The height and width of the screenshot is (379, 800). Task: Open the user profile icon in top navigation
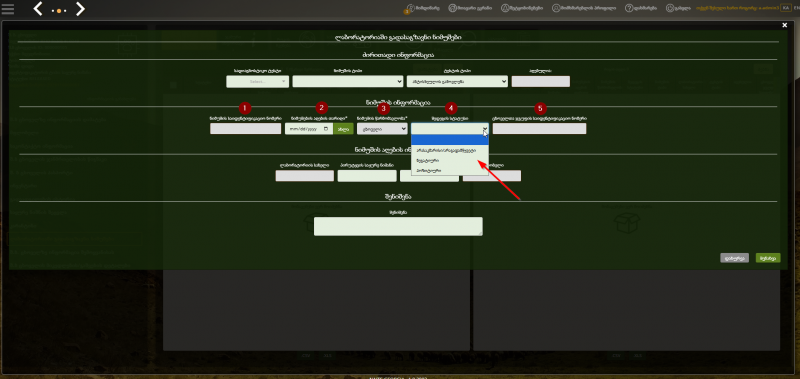point(556,8)
